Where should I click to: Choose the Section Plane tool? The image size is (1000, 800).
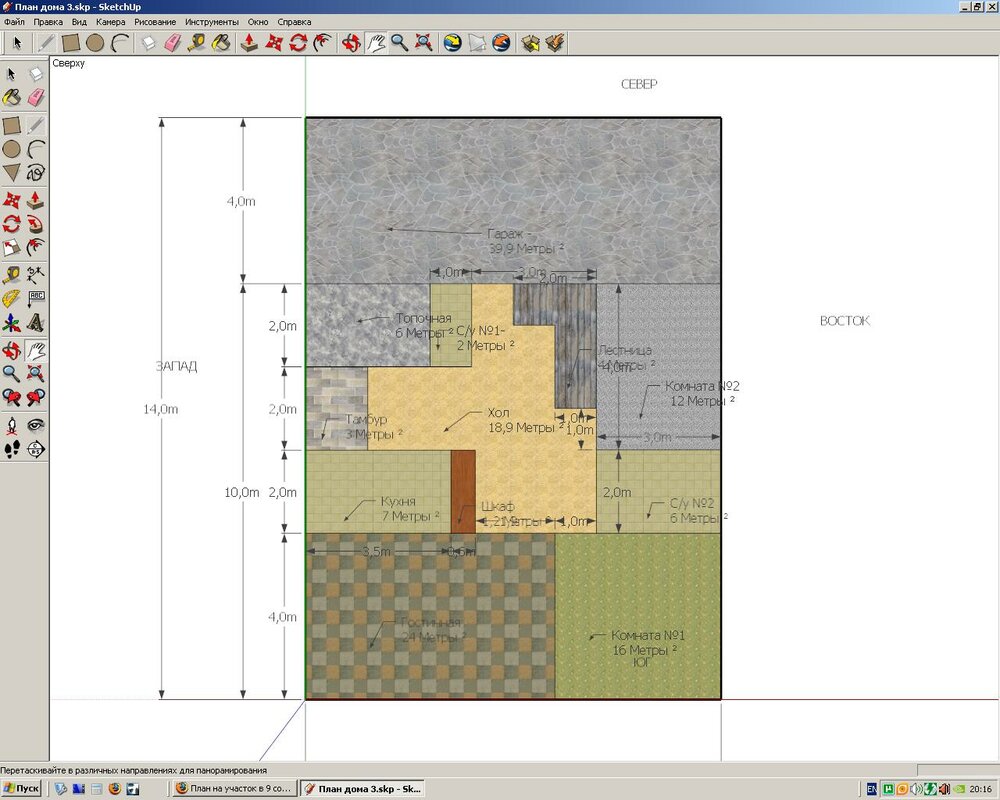36,450
